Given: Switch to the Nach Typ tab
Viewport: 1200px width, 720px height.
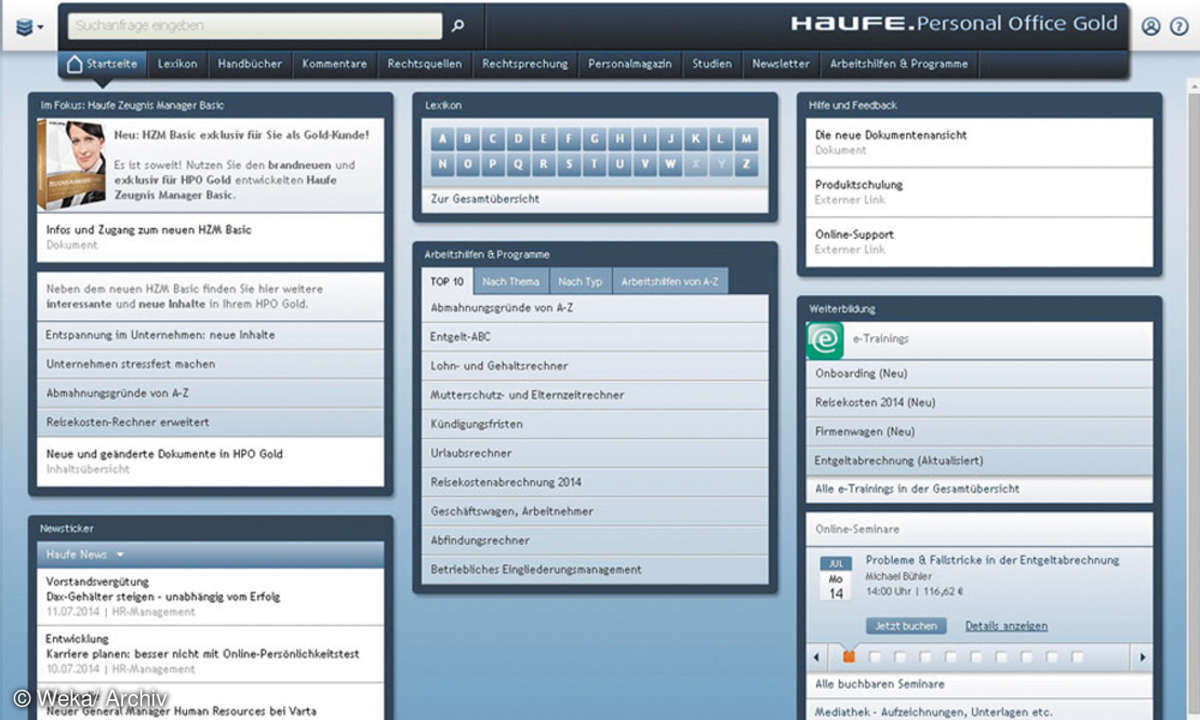Looking at the screenshot, I should [580, 282].
